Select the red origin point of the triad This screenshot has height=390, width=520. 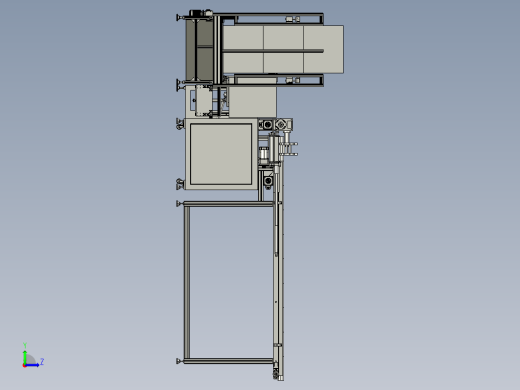[x=24, y=366]
